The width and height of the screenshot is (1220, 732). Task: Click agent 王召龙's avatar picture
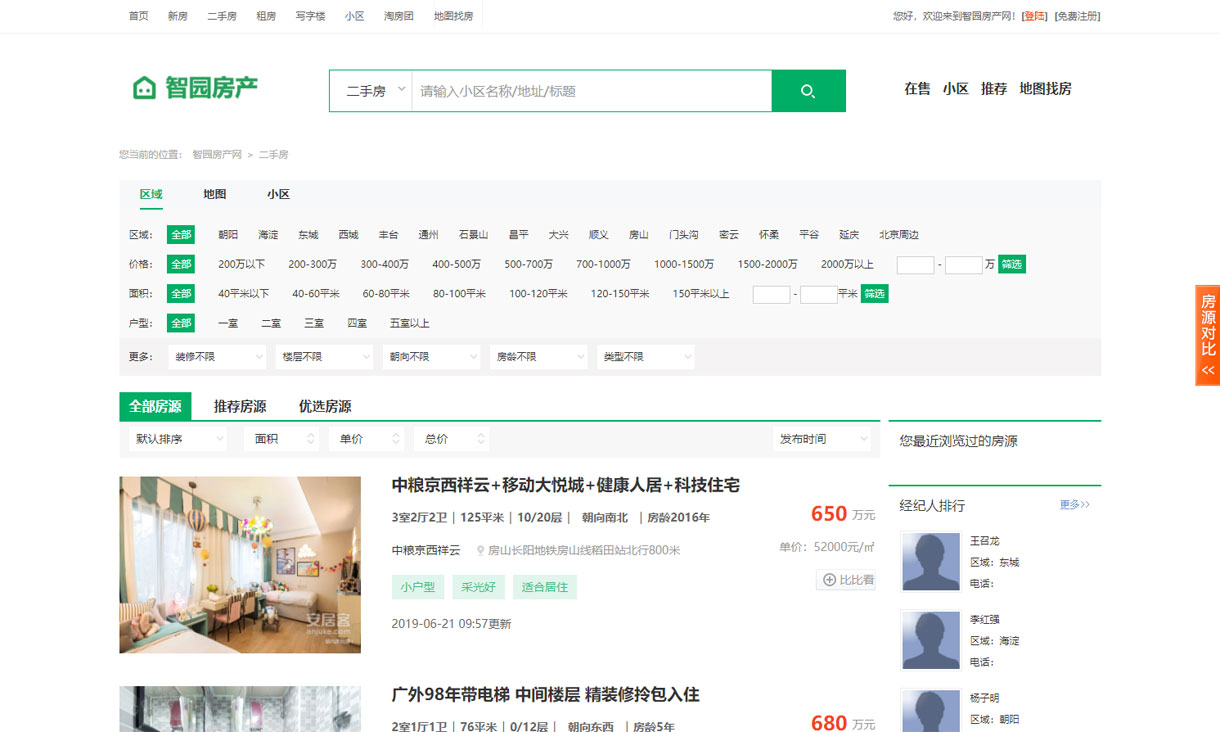click(931, 561)
